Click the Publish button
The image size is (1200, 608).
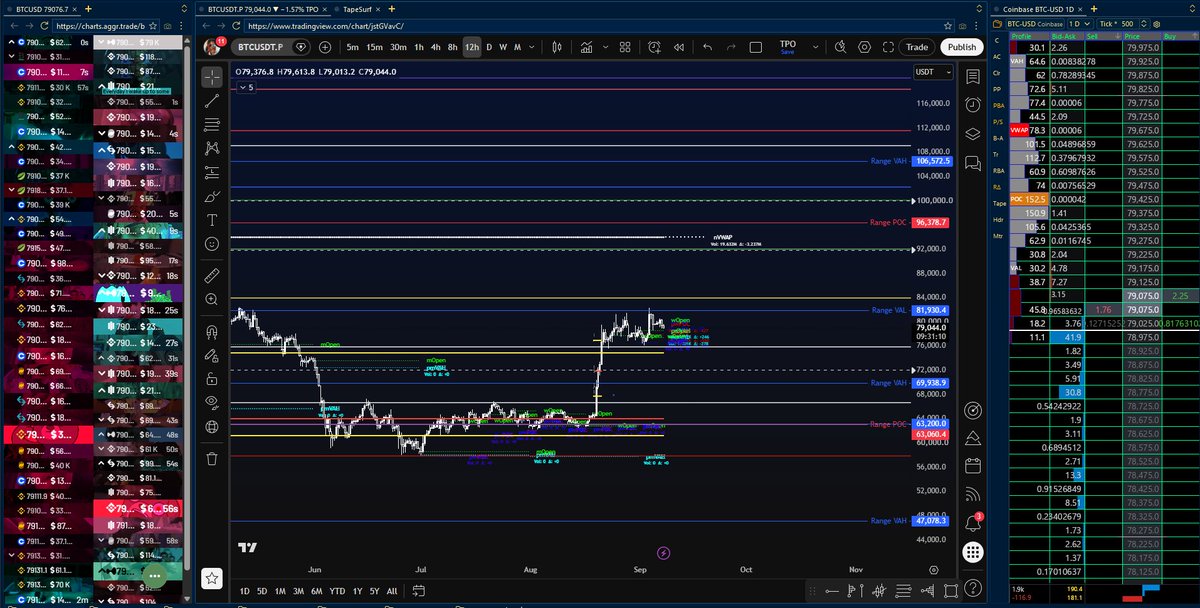coord(962,47)
